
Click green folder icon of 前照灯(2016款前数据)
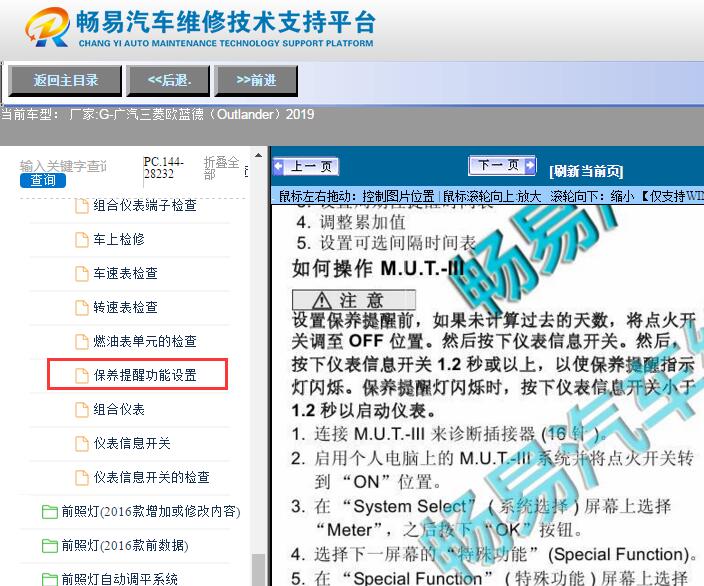50,546
